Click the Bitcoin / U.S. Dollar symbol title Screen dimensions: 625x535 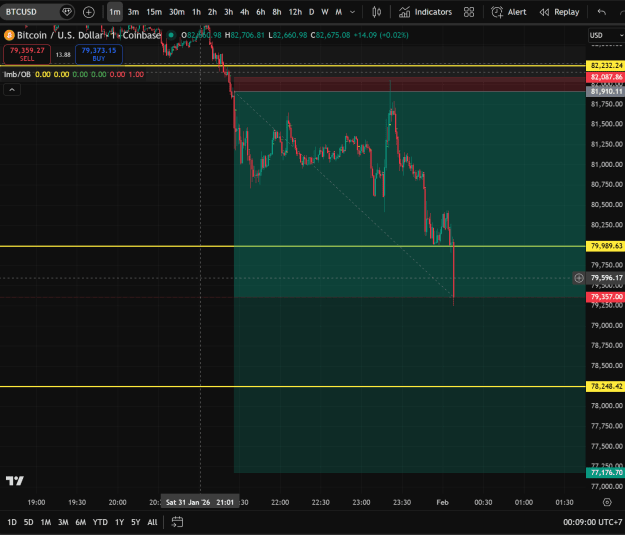pyautogui.click(x=88, y=35)
